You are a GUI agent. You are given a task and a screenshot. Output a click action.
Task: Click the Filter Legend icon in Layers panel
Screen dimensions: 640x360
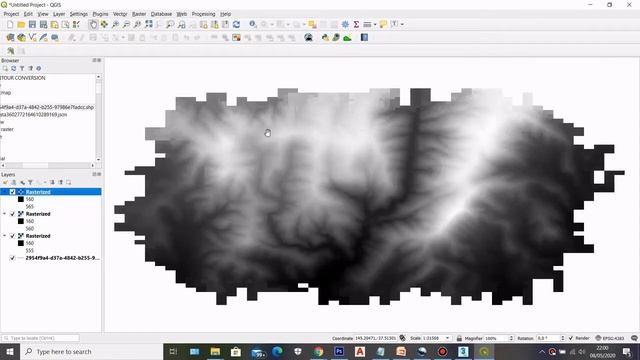click(x=30, y=182)
